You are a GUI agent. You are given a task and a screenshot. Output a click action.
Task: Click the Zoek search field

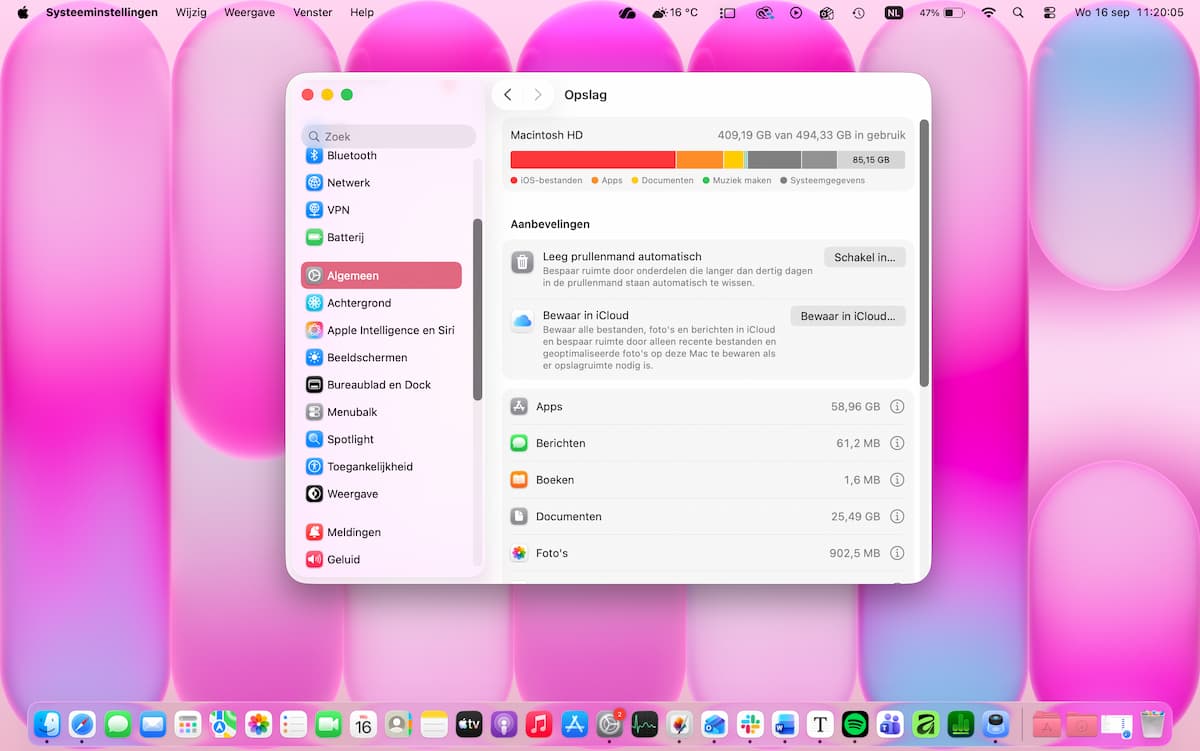pyautogui.click(x=388, y=136)
